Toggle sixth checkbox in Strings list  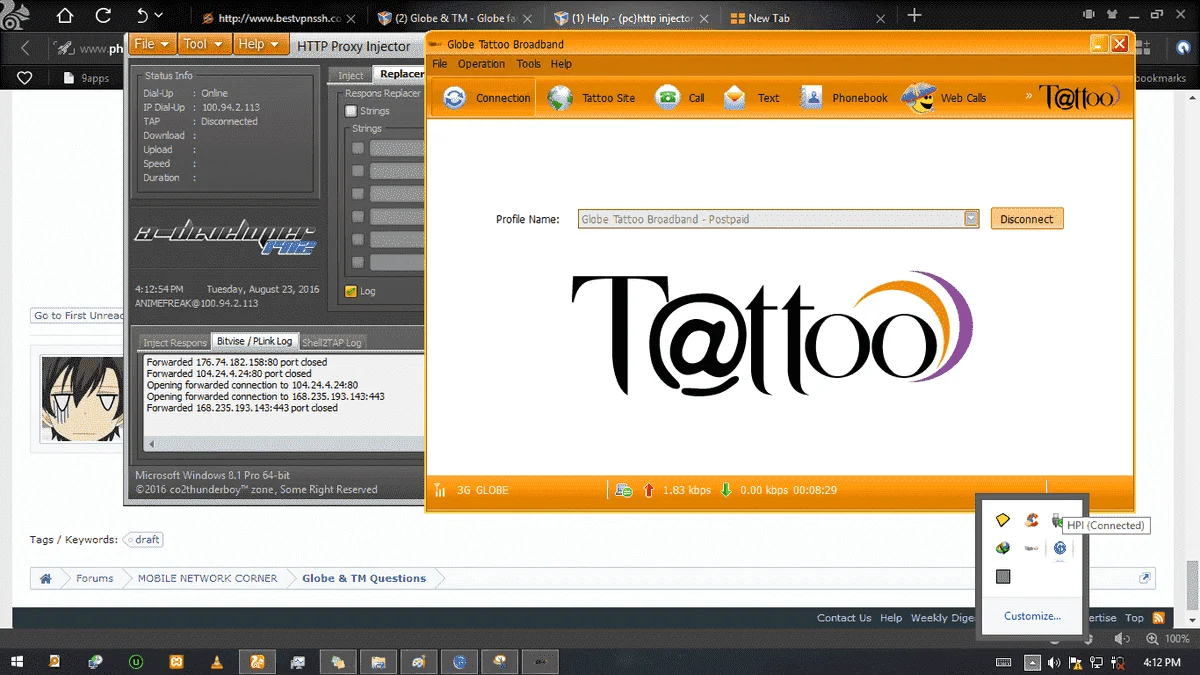(358, 262)
